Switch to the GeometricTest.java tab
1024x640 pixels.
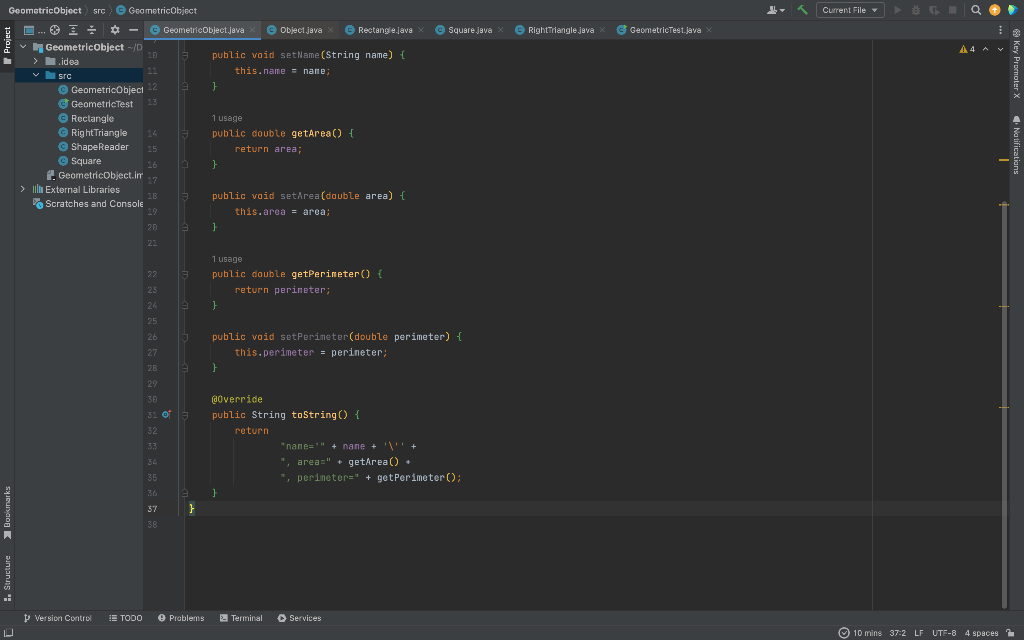[x=663, y=30]
